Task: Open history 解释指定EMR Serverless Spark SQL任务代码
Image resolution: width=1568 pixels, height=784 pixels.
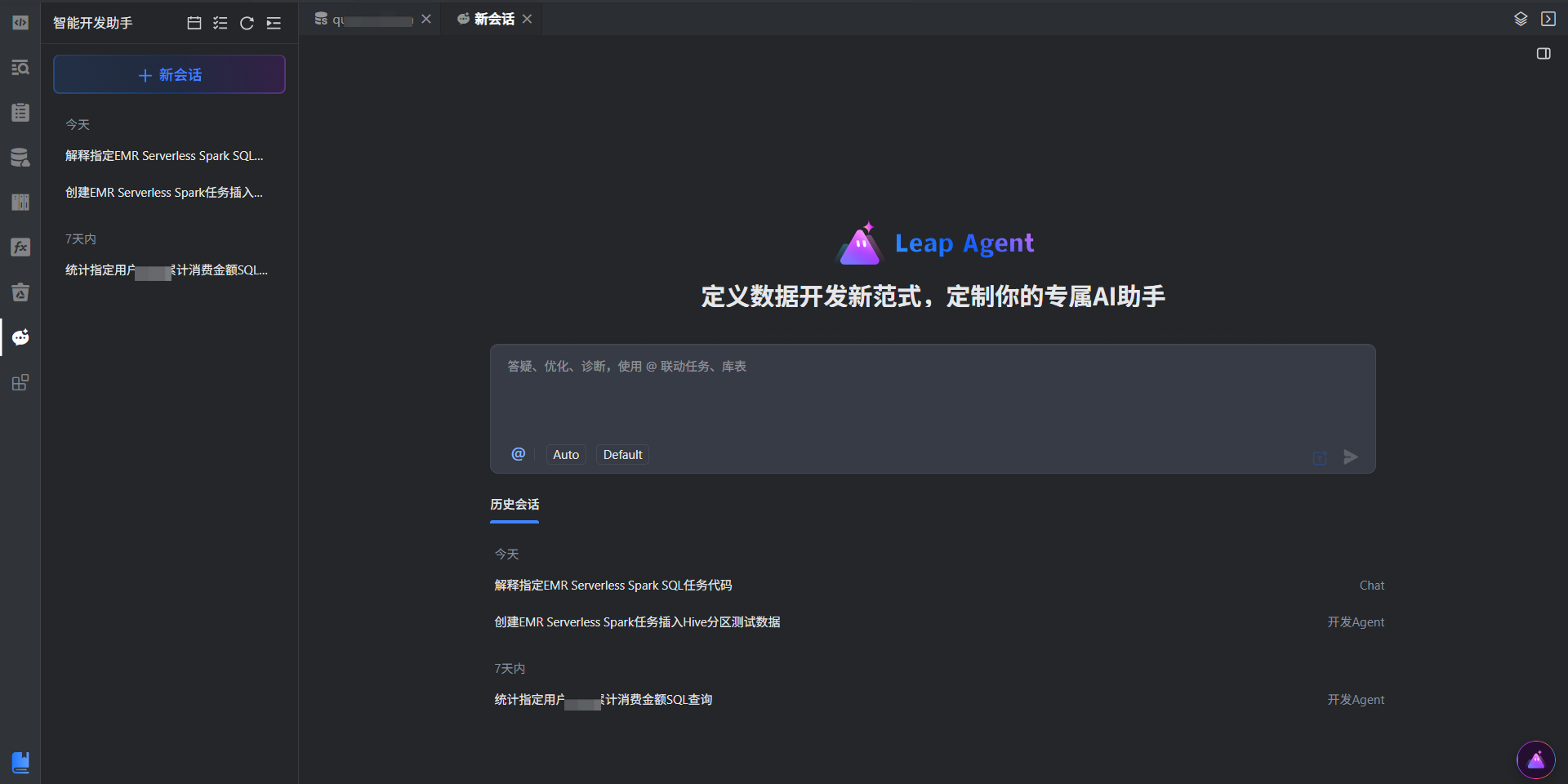Action: 613,586
